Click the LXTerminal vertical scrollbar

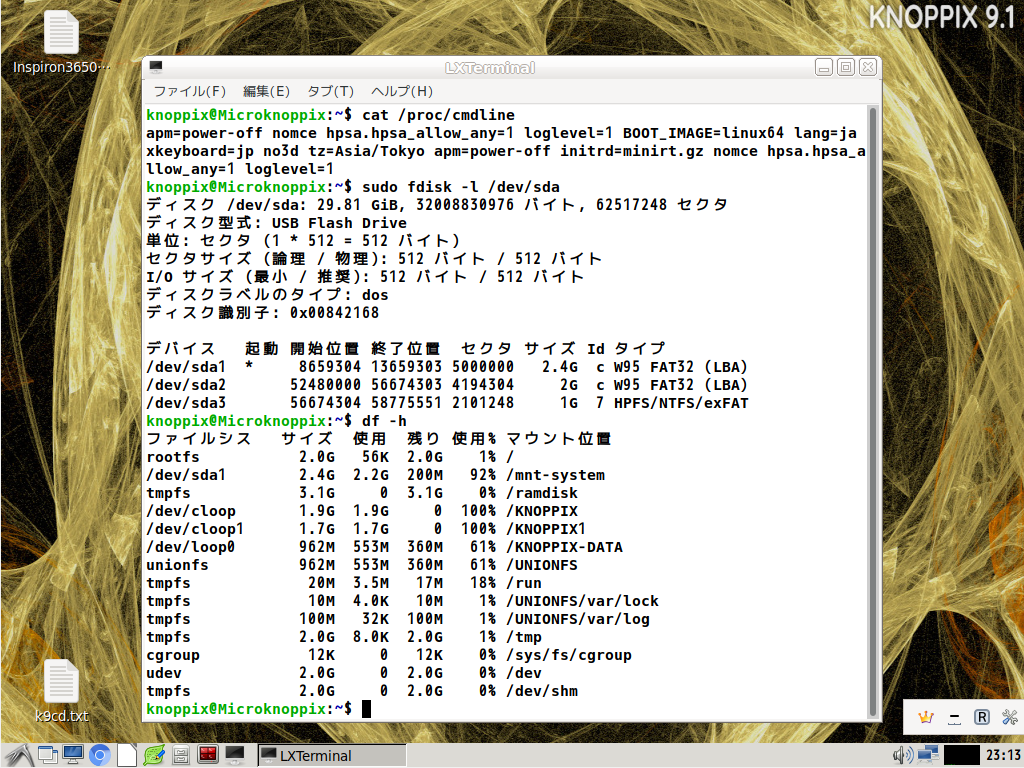click(x=873, y=411)
